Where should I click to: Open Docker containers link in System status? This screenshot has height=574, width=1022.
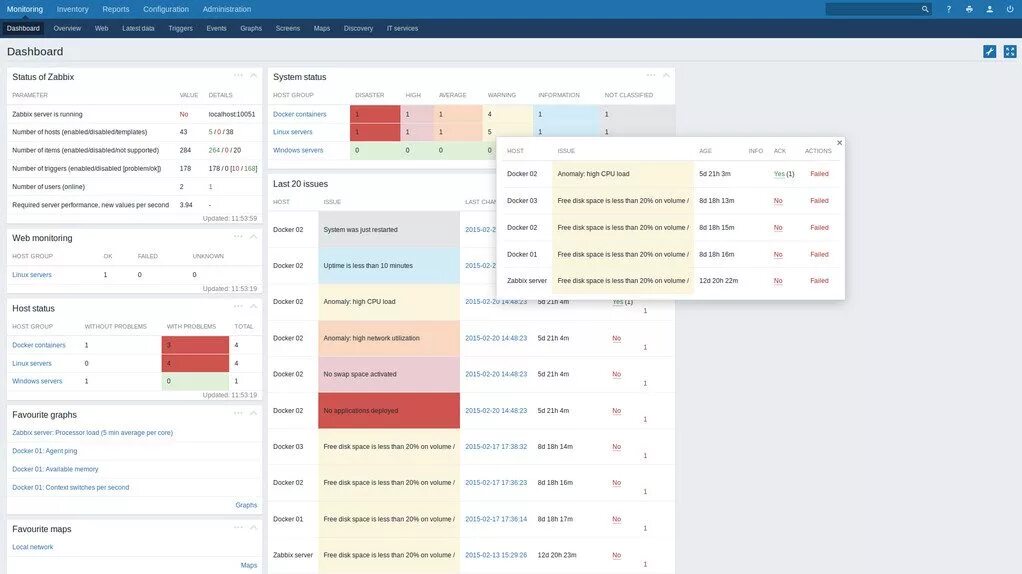click(x=300, y=114)
